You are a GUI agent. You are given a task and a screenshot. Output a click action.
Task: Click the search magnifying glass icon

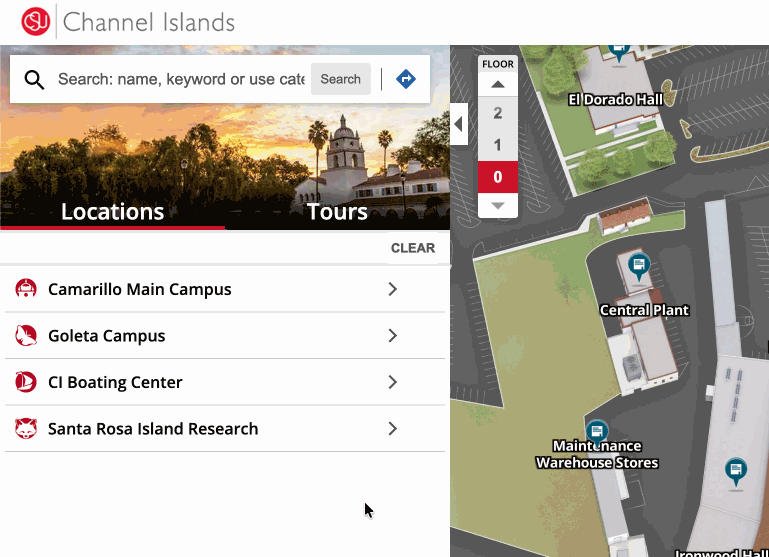(35, 80)
